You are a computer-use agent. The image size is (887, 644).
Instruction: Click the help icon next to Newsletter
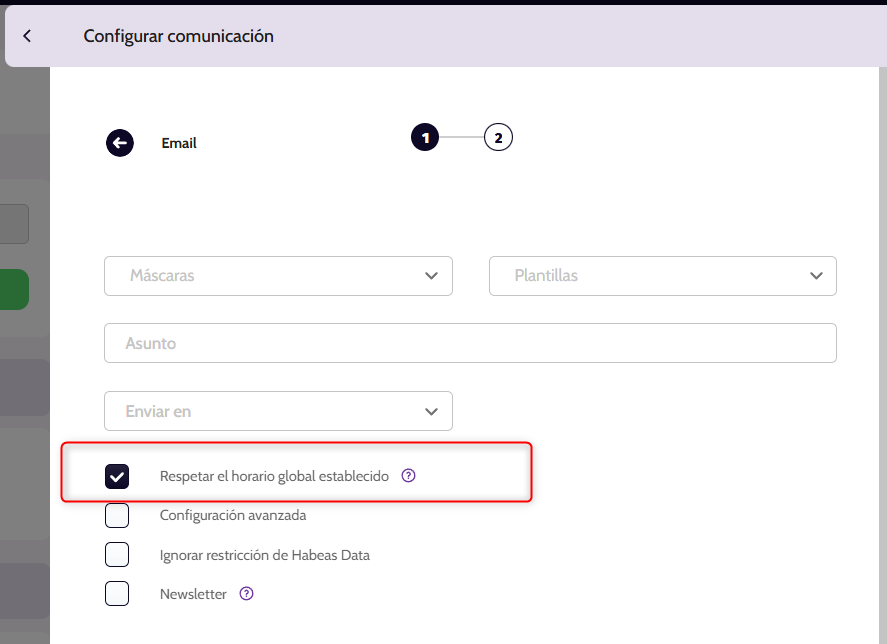pos(247,594)
